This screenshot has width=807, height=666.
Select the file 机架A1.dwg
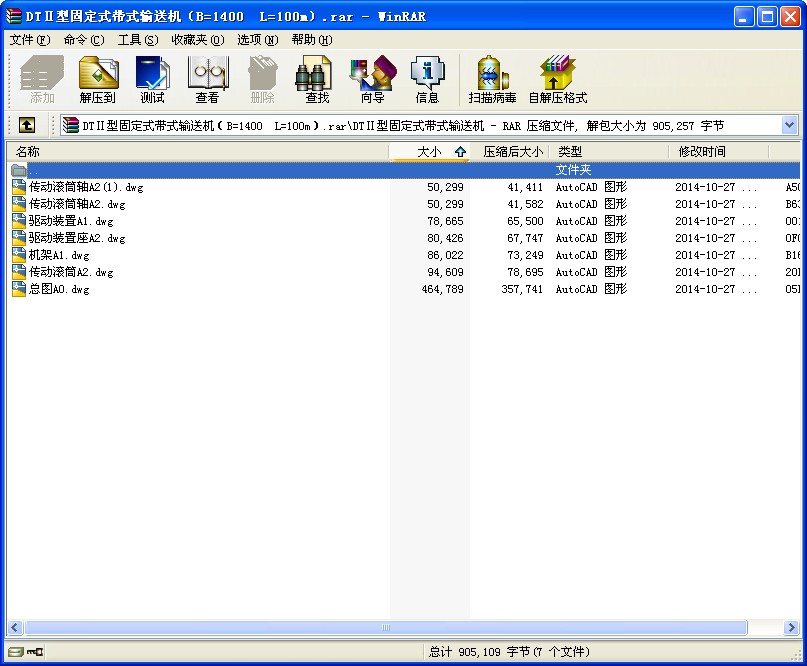click(x=59, y=255)
